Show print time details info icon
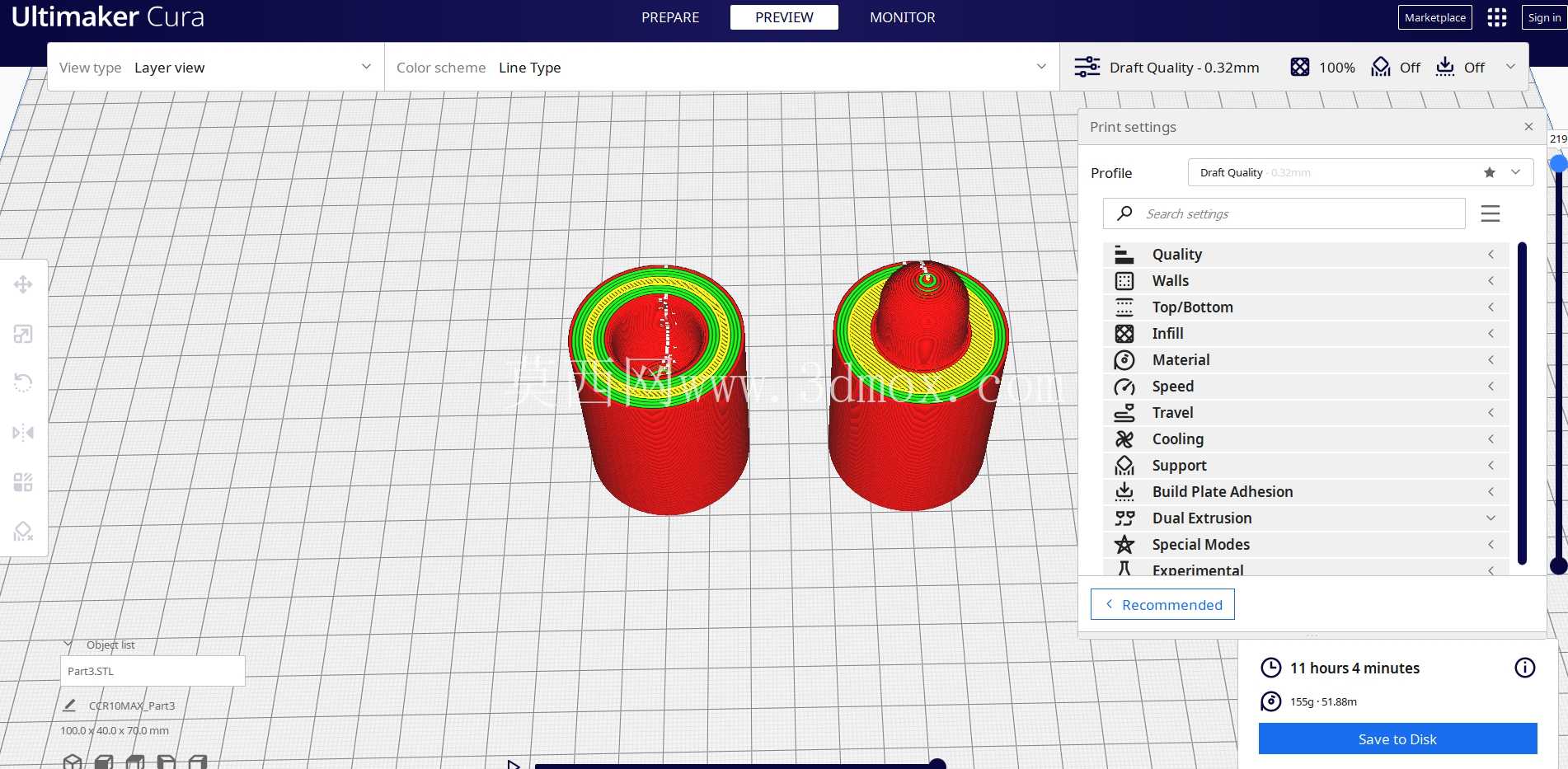Screen dimensions: 1568x769 pos(1525,668)
